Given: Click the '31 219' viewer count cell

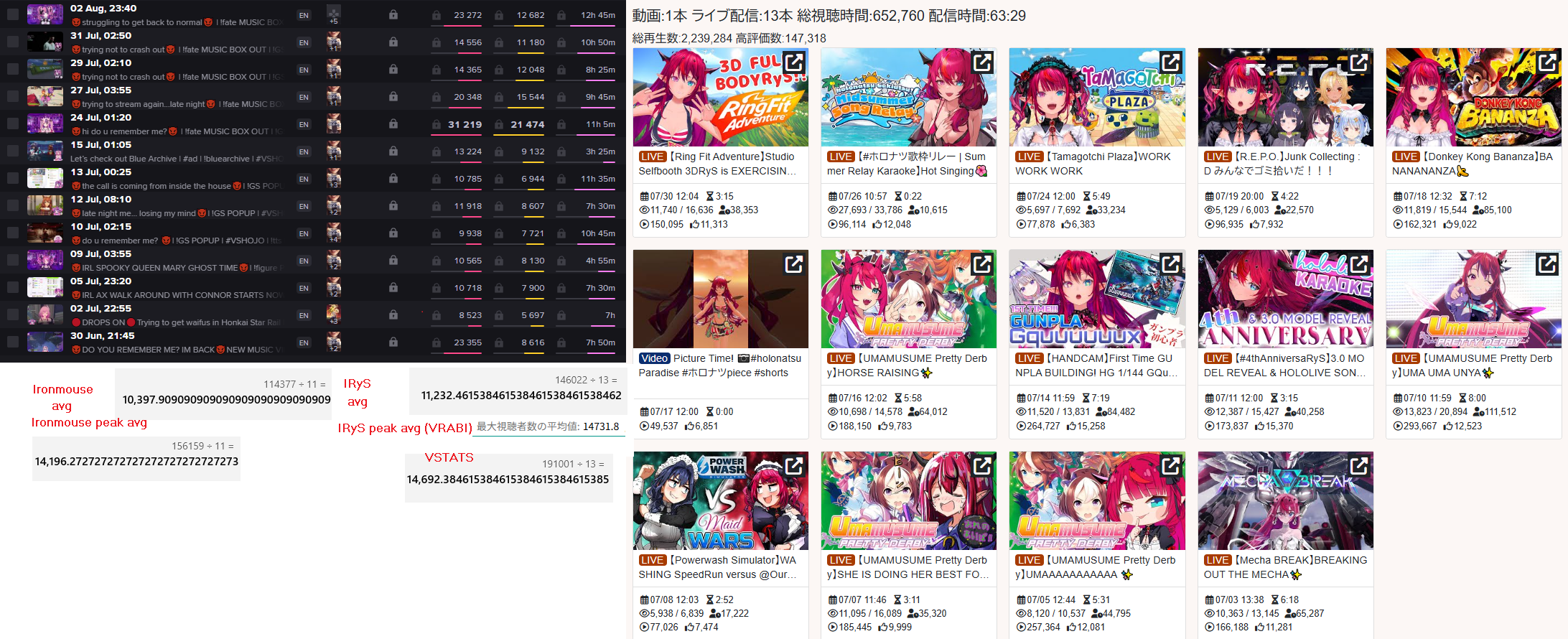Looking at the screenshot, I should (465, 124).
